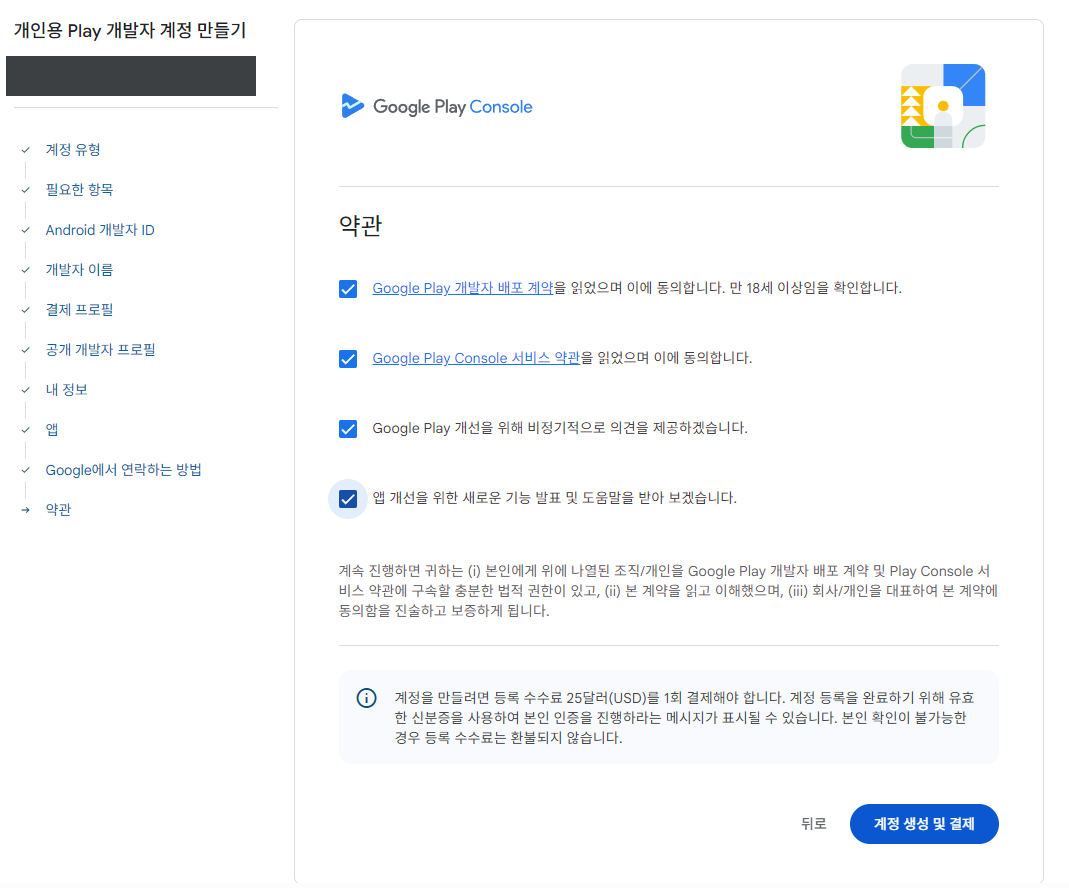The height and width of the screenshot is (888, 1069).
Task: Click the checkmark icon beside 공개 개발자 프로필
Action: [x=25, y=350]
